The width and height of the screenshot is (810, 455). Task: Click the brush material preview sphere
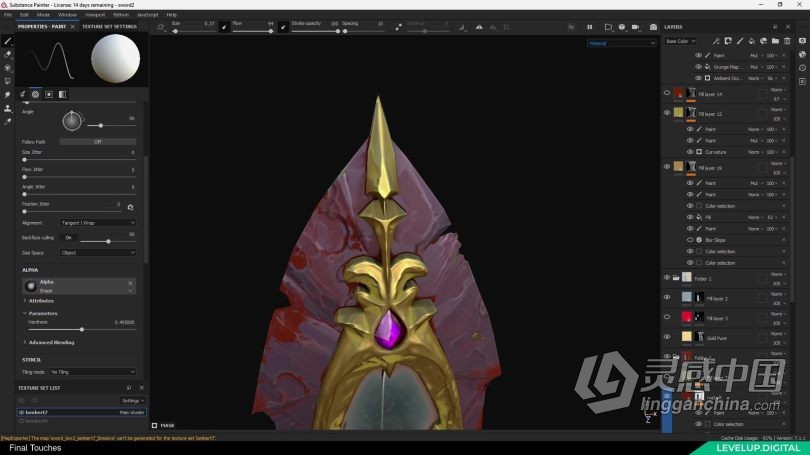point(115,58)
